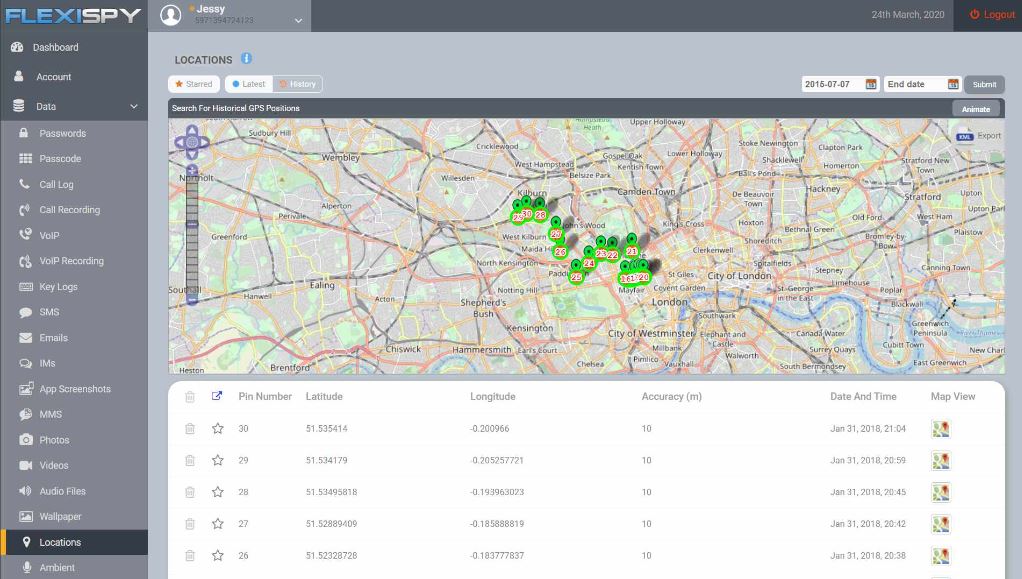Click the Photos camera icon

(25, 439)
